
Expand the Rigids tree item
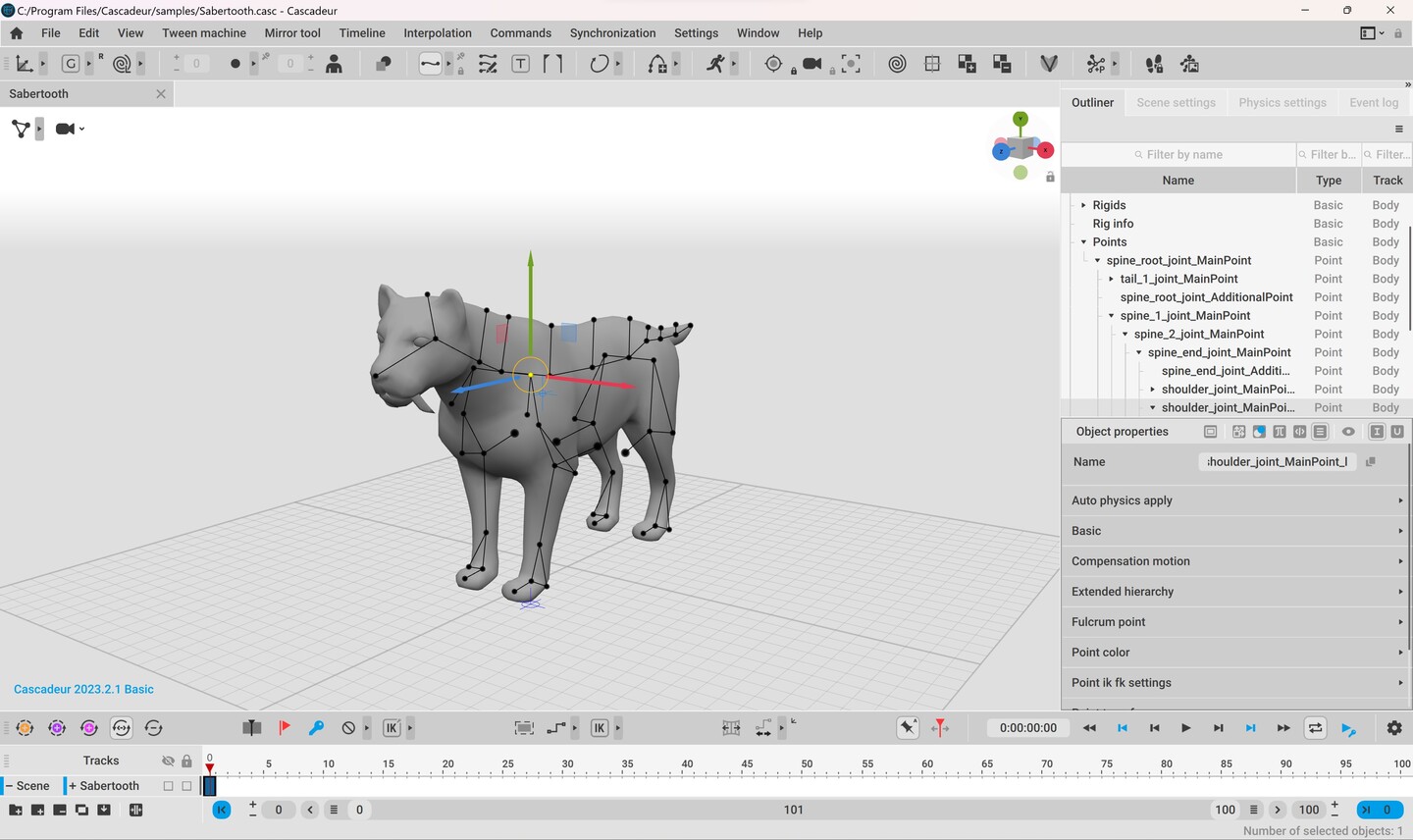click(x=1083, y=205)
